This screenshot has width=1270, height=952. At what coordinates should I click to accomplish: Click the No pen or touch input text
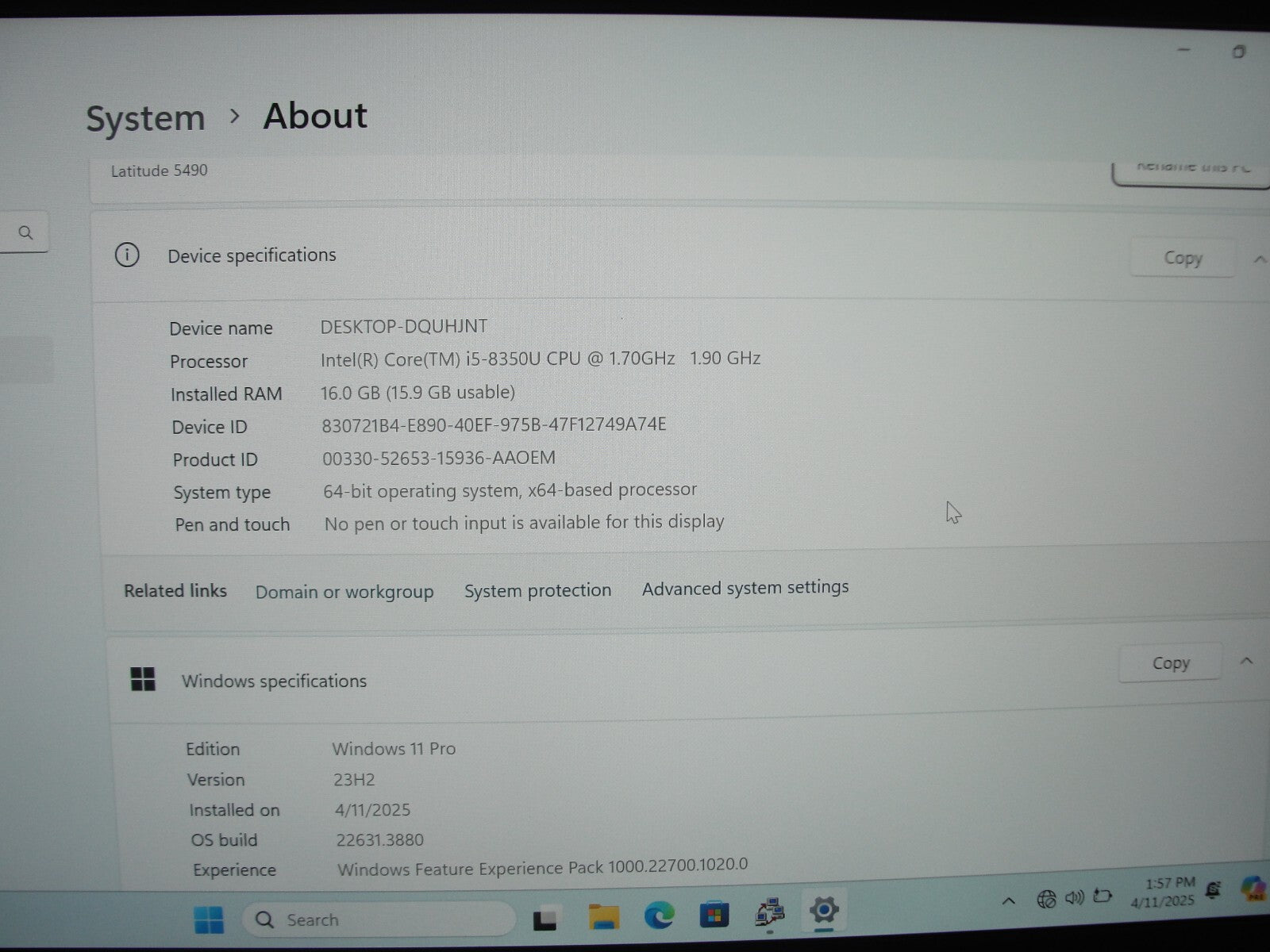point(524,523)
